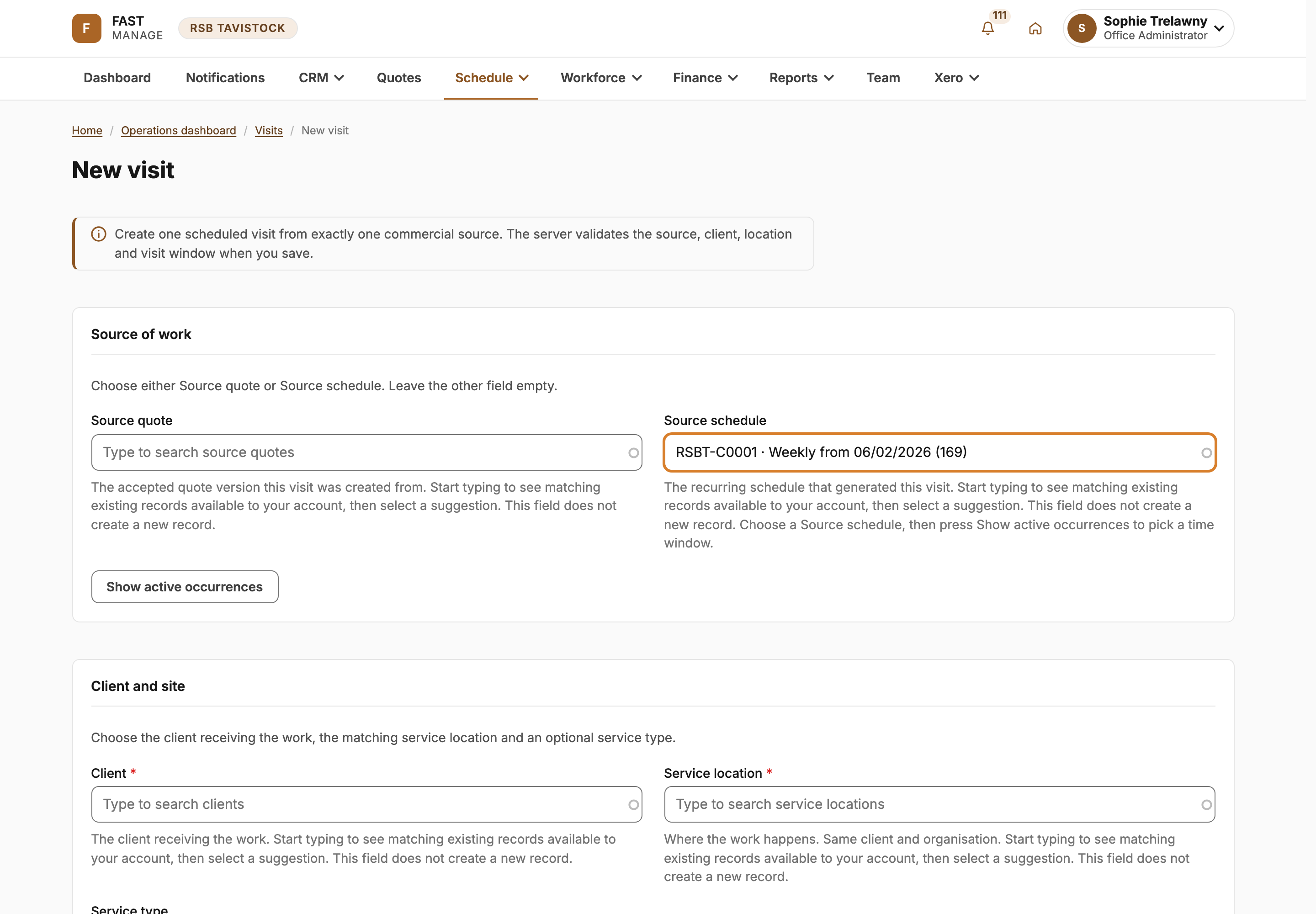
Task: Click the Service location search circle indicator
Action: (x=1206, y=805)
